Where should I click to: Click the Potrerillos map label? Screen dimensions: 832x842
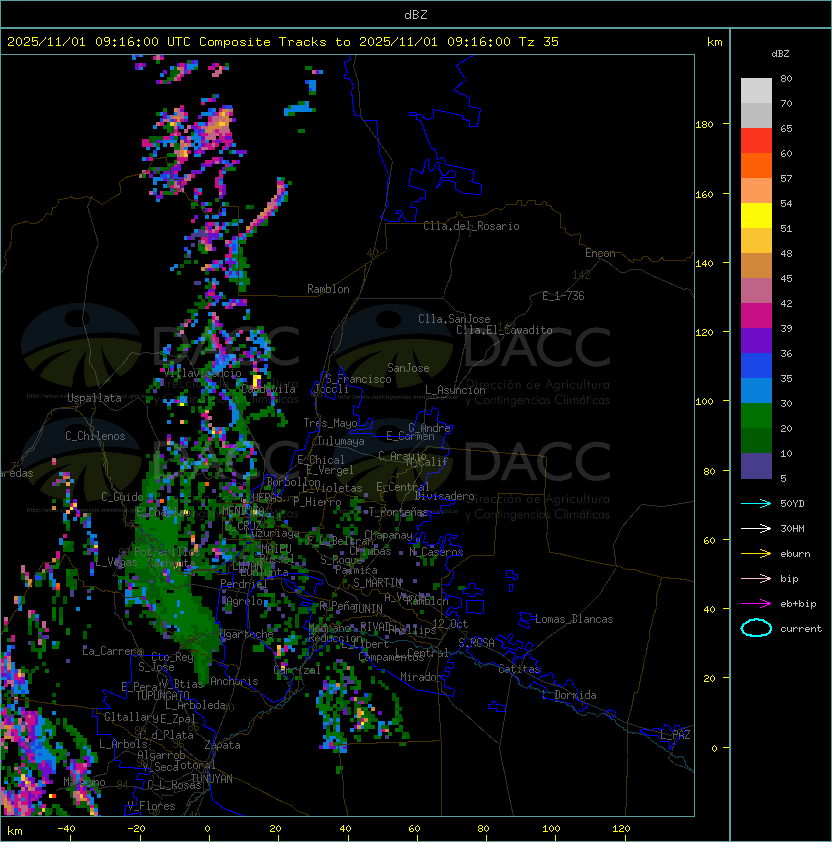point(167,551)
